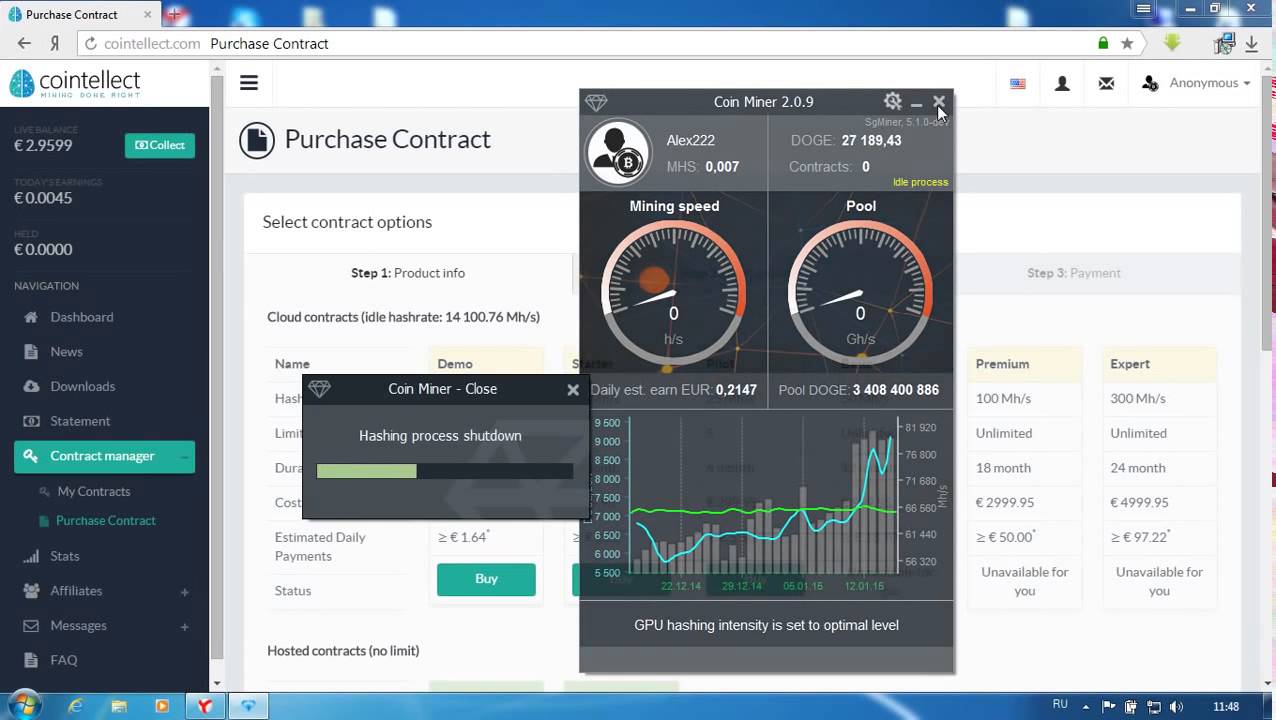Click the volume speaker tray icon
Image resolution: width=1276 pixels, height=720 pixels.
point(1176,706)
